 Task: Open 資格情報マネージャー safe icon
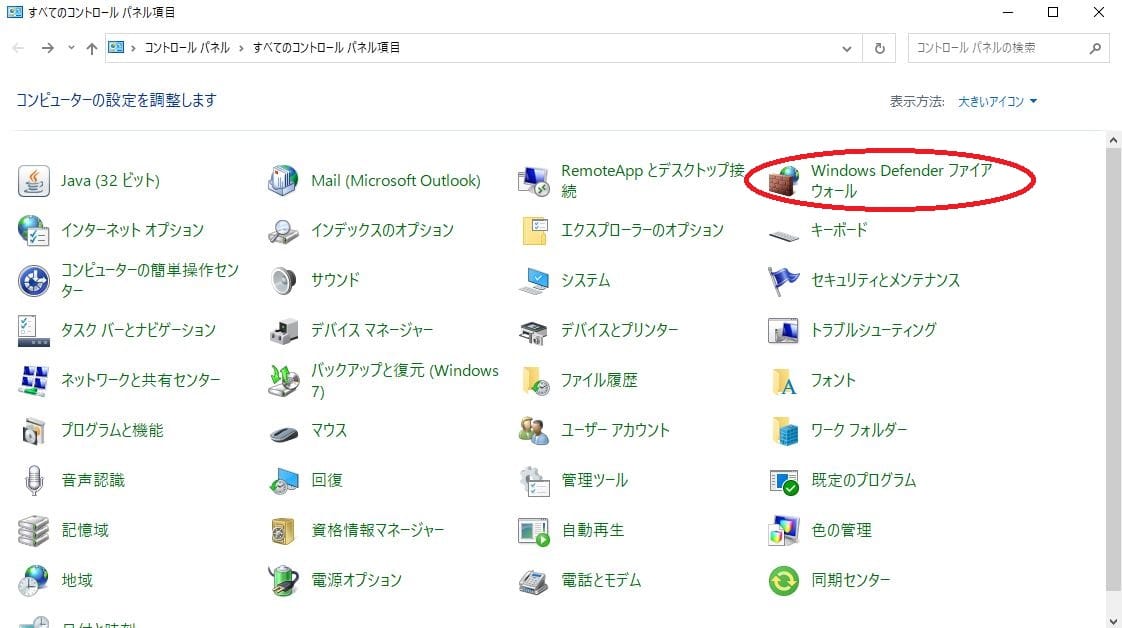283,531
